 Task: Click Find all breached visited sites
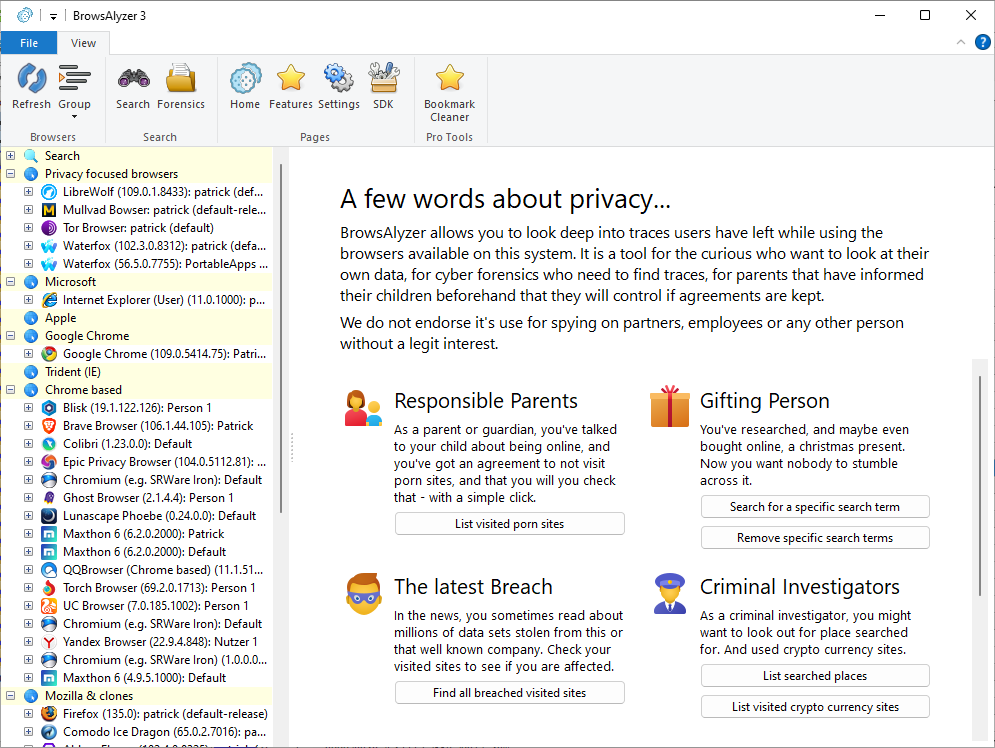pos(510,693)
